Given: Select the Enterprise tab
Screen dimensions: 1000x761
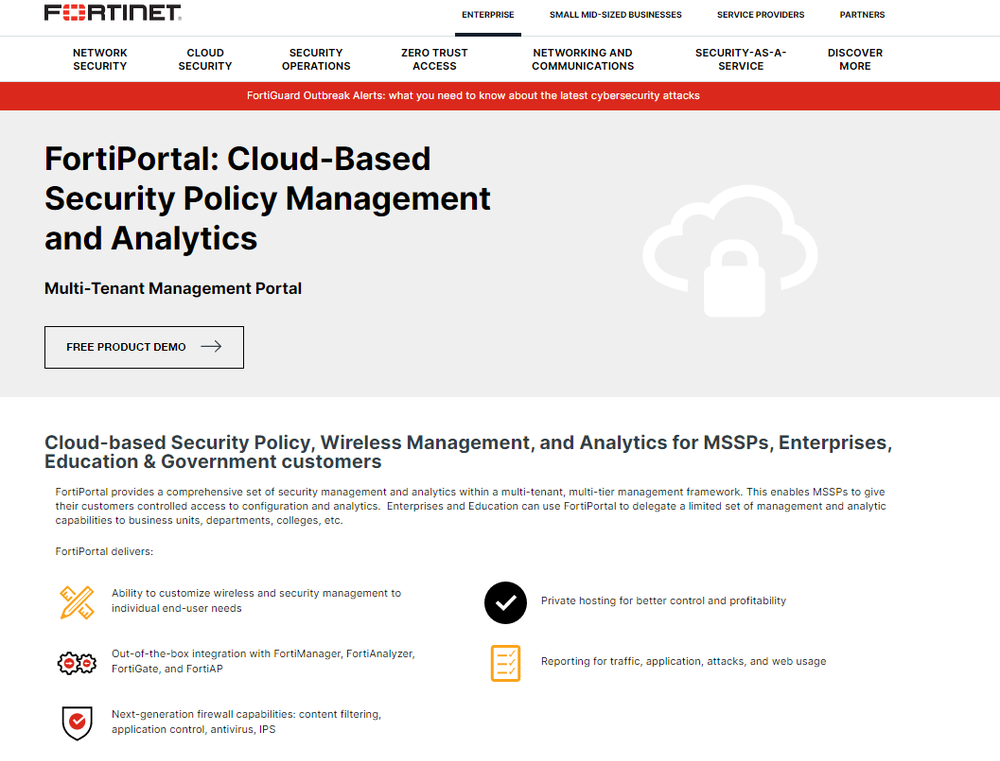Looking at the screenshot, I should [x=488, y=15].
